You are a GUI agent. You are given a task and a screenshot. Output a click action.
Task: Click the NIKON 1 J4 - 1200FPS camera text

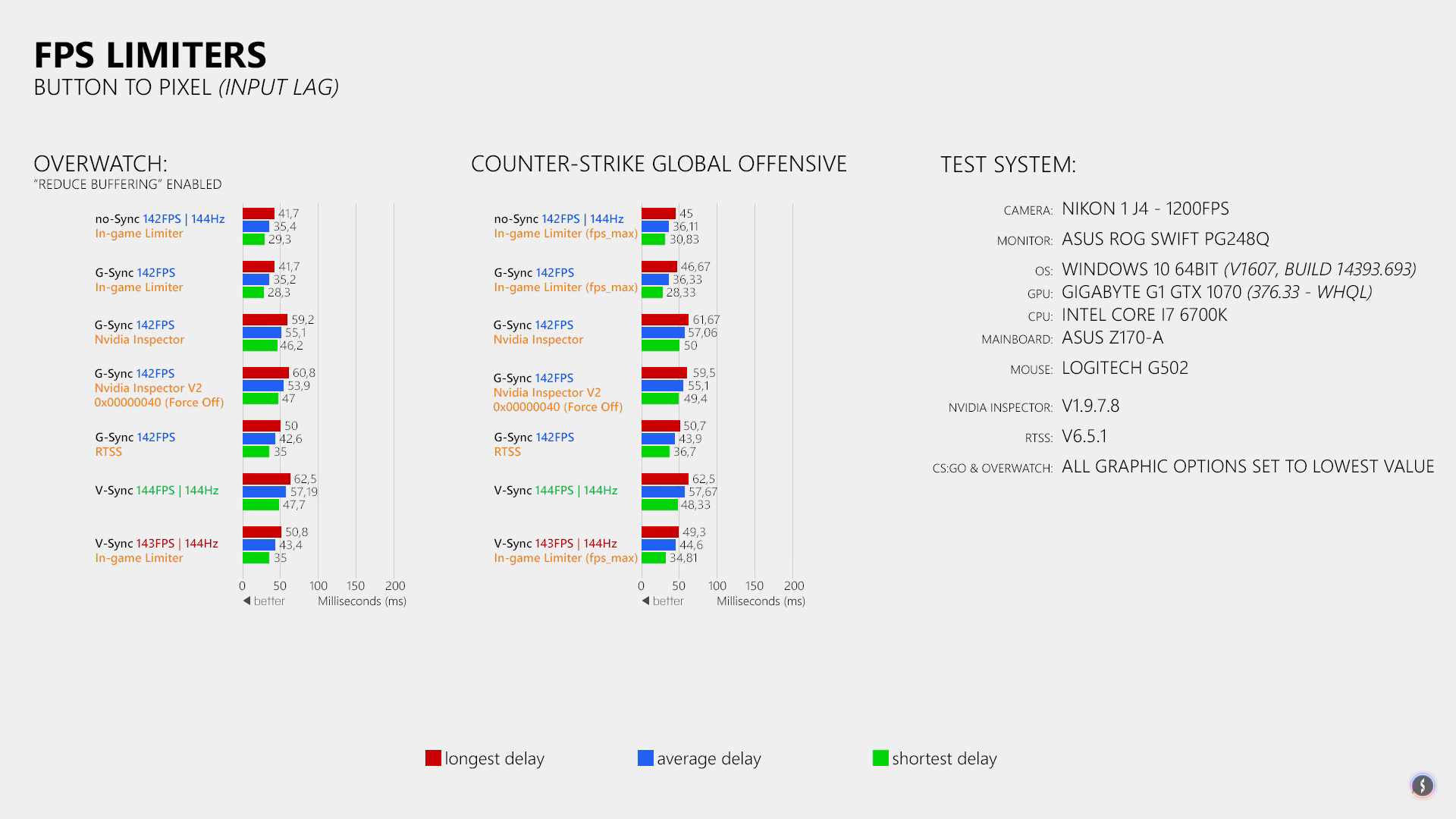pos(1145,209)
